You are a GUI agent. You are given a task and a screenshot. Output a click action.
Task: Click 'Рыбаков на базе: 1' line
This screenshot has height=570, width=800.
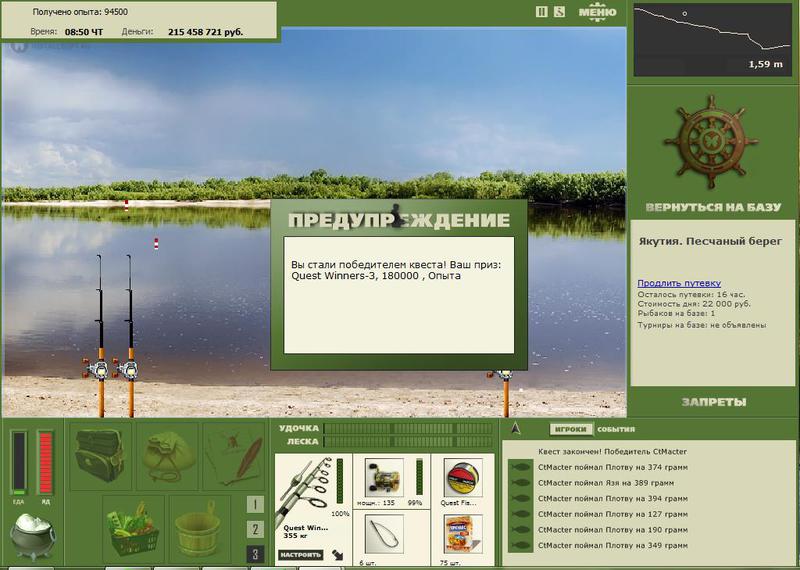(677, 314)
